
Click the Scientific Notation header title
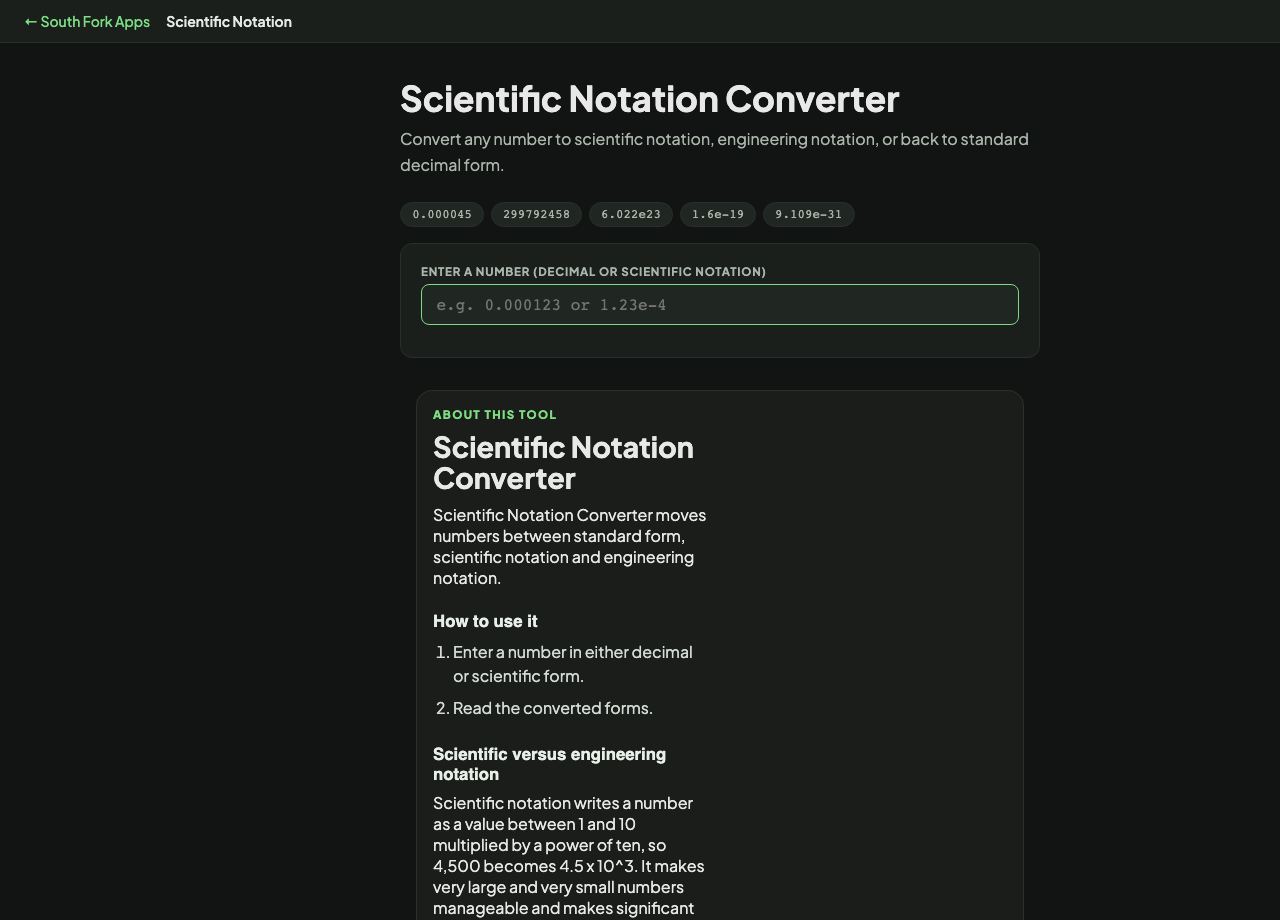coord(229,21)
